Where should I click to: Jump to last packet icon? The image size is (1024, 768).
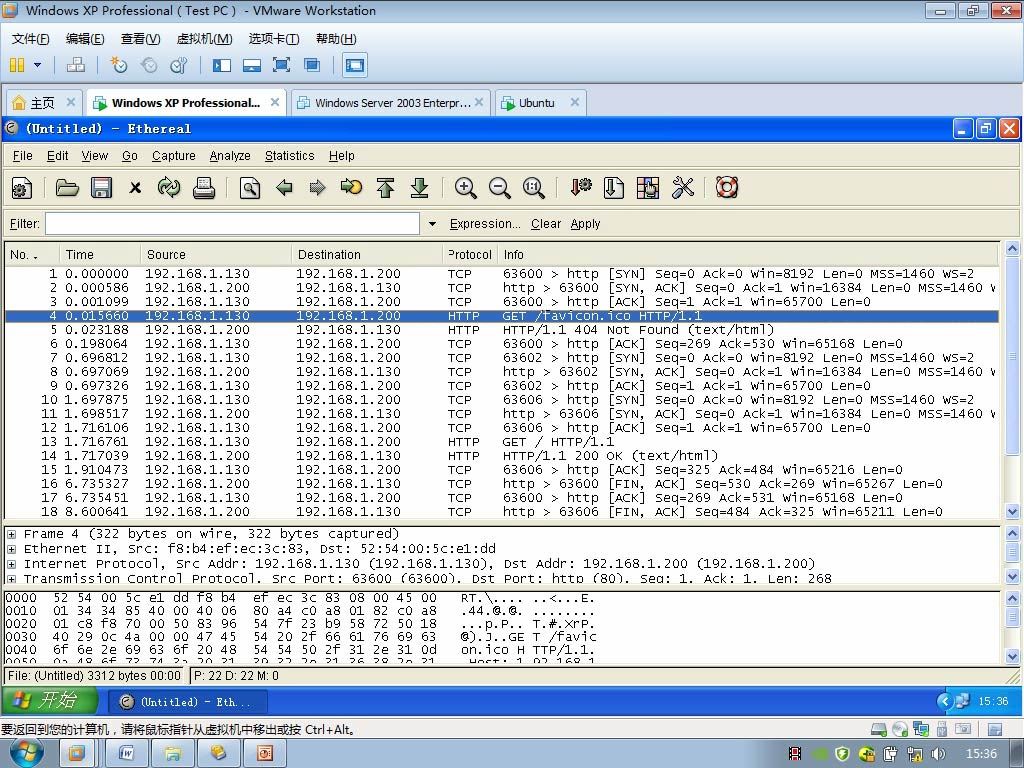pyautogui.click(x=419, y=188)
